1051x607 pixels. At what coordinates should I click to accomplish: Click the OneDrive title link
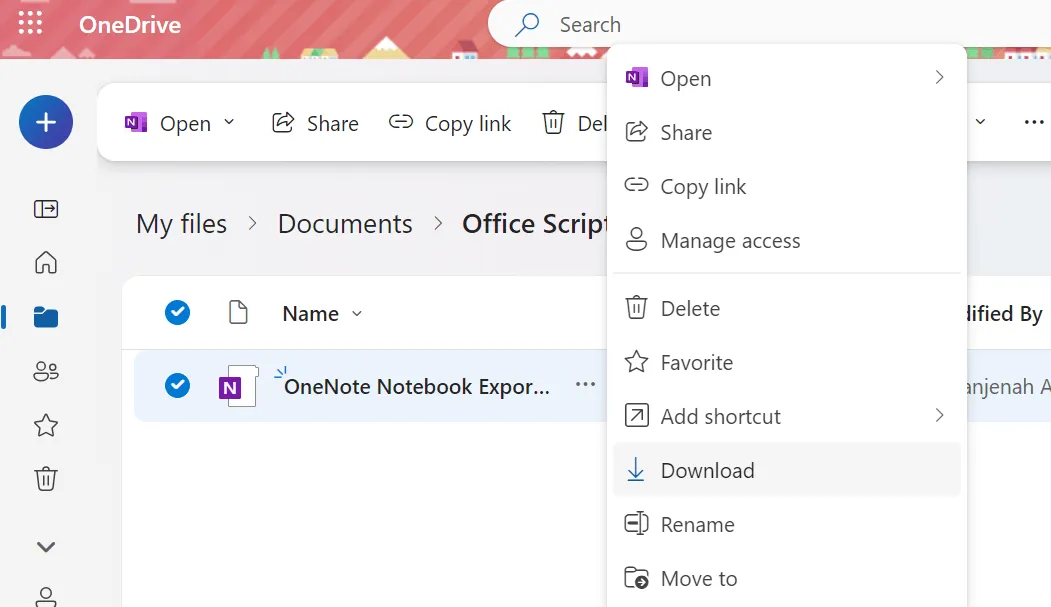[130, 25]
